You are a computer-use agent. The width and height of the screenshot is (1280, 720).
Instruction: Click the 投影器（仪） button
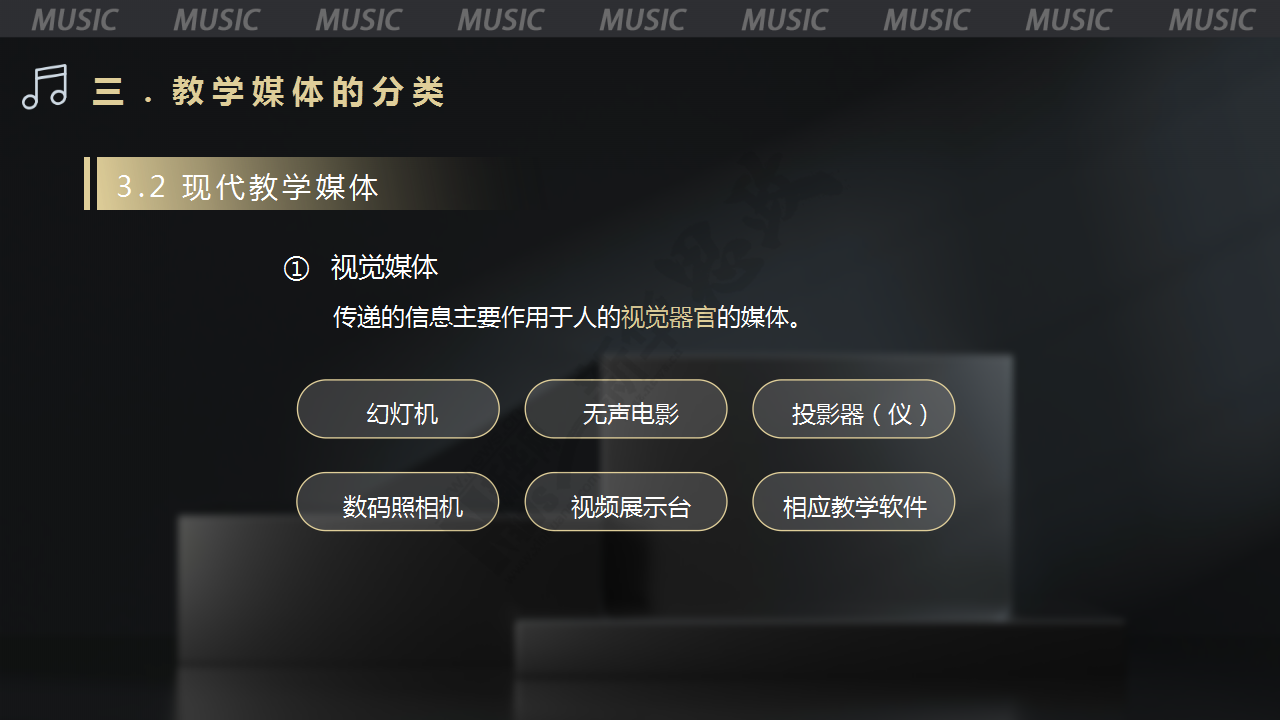(854, 409)
